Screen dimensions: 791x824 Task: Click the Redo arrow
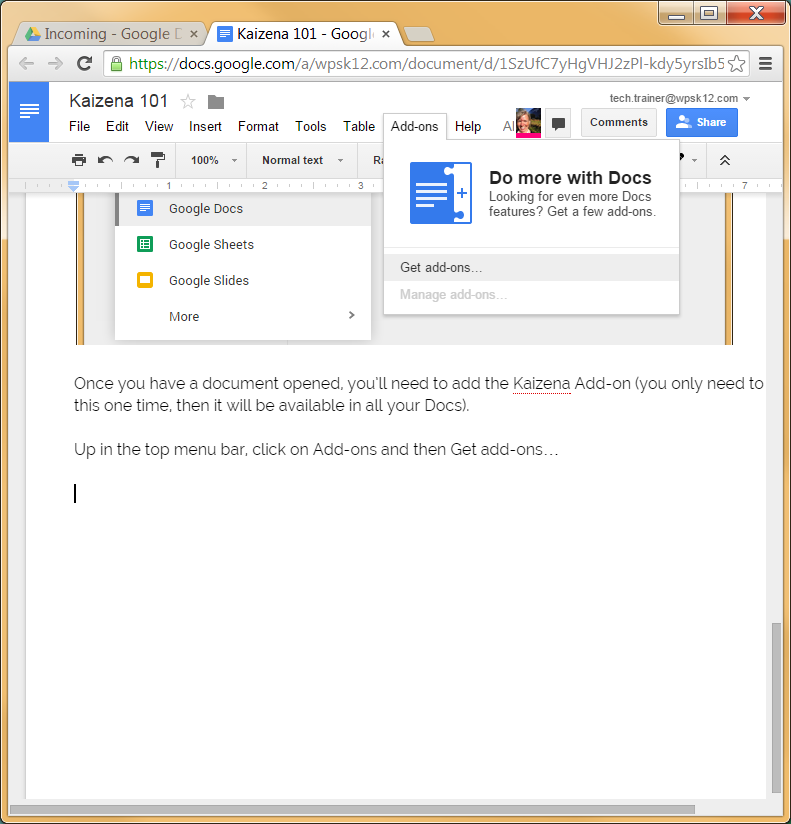(131, 160)
